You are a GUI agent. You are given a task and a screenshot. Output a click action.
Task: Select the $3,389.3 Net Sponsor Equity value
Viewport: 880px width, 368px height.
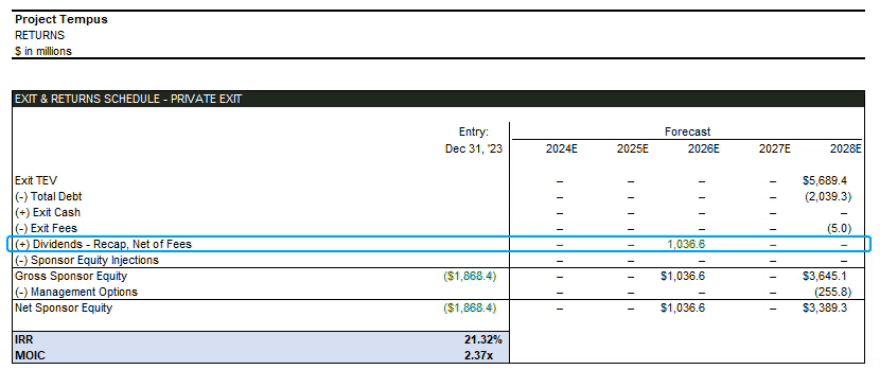pyautogui.click(x=825, y=308)
